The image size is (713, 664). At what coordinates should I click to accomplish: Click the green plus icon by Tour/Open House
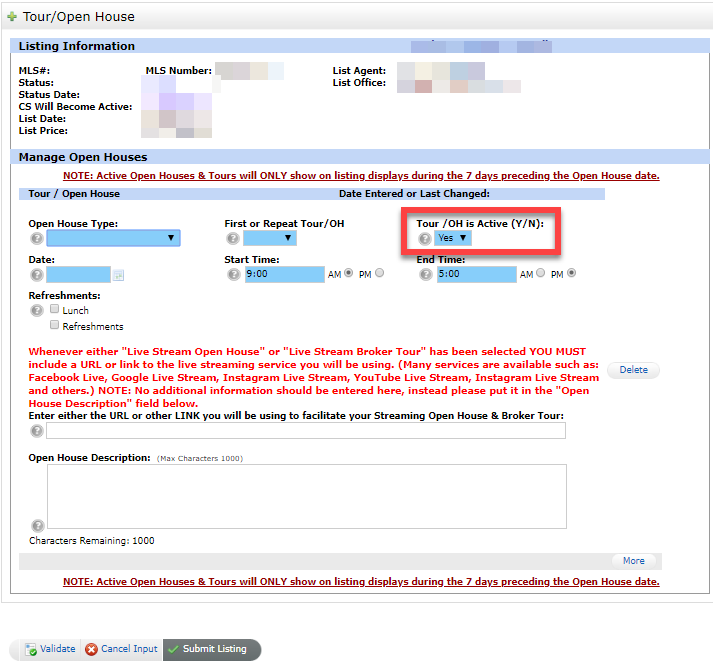[x=12, y=17]
